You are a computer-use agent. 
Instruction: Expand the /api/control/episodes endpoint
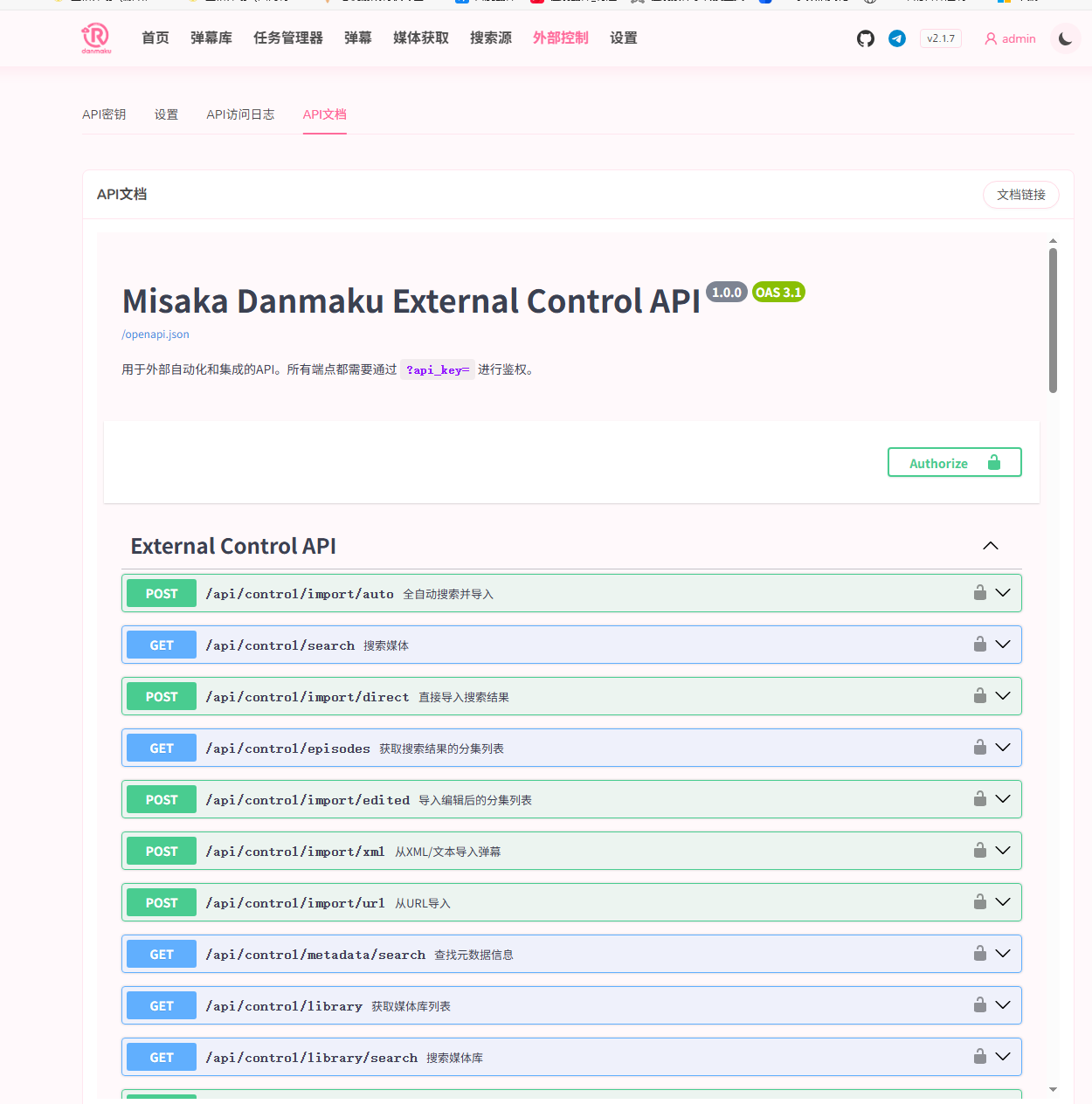pos(1002,747)
